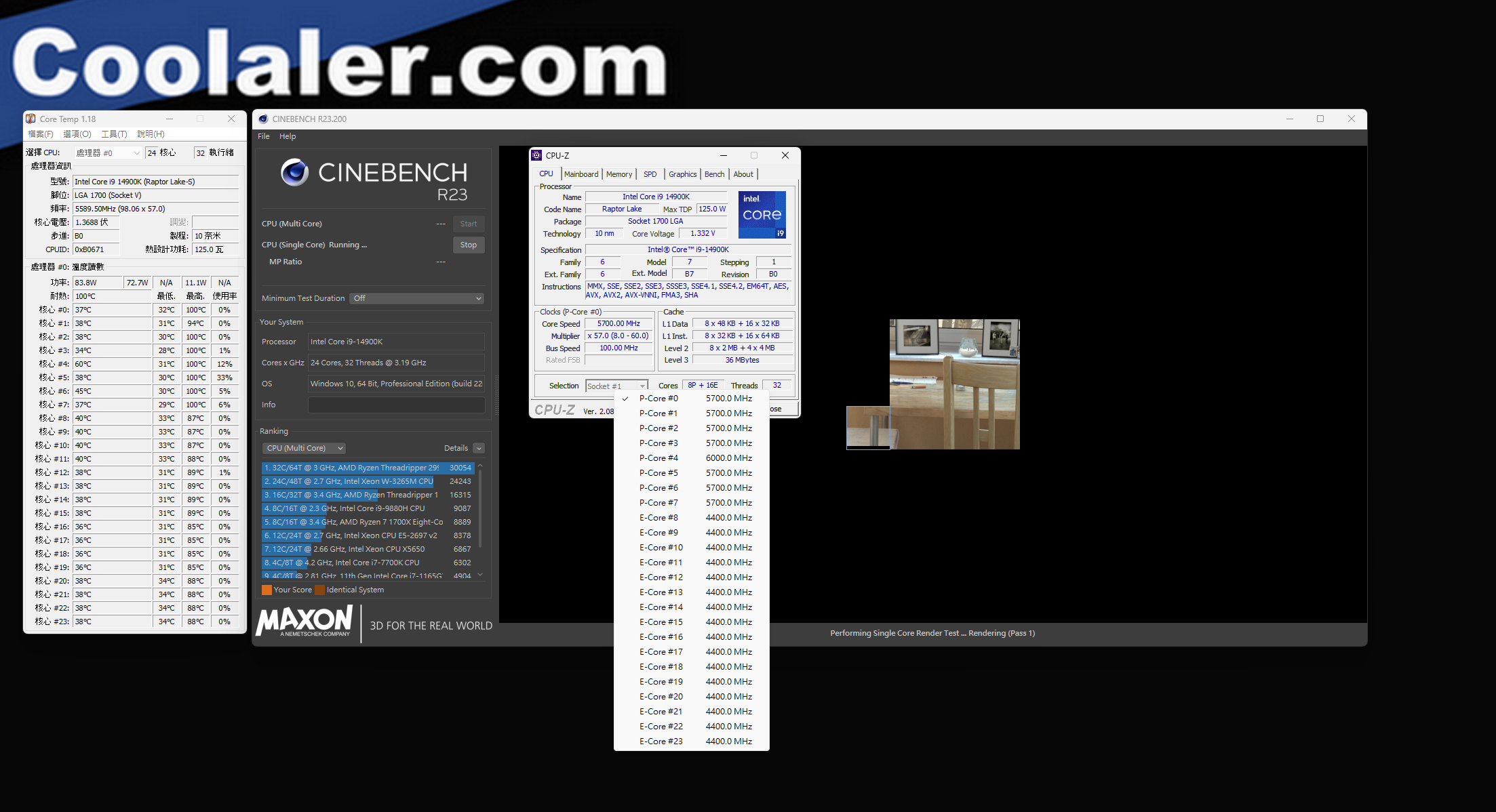The height and width of the screenshot is (812, 1496).
Task: Select the checked P-Core #0 entry
Action: (692, 399)
